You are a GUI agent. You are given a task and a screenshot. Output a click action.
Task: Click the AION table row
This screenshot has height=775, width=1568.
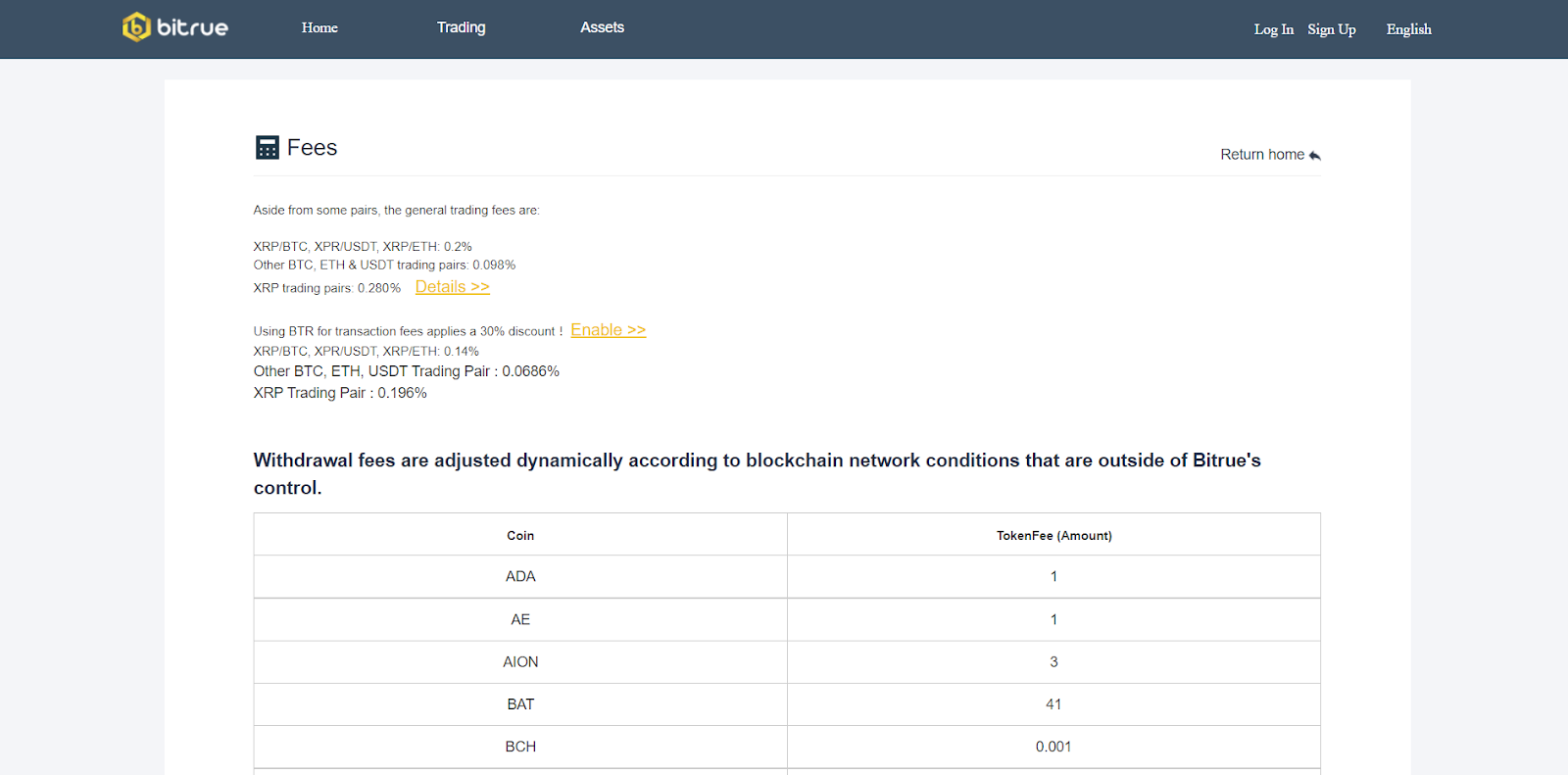click(x=786, y=662)
